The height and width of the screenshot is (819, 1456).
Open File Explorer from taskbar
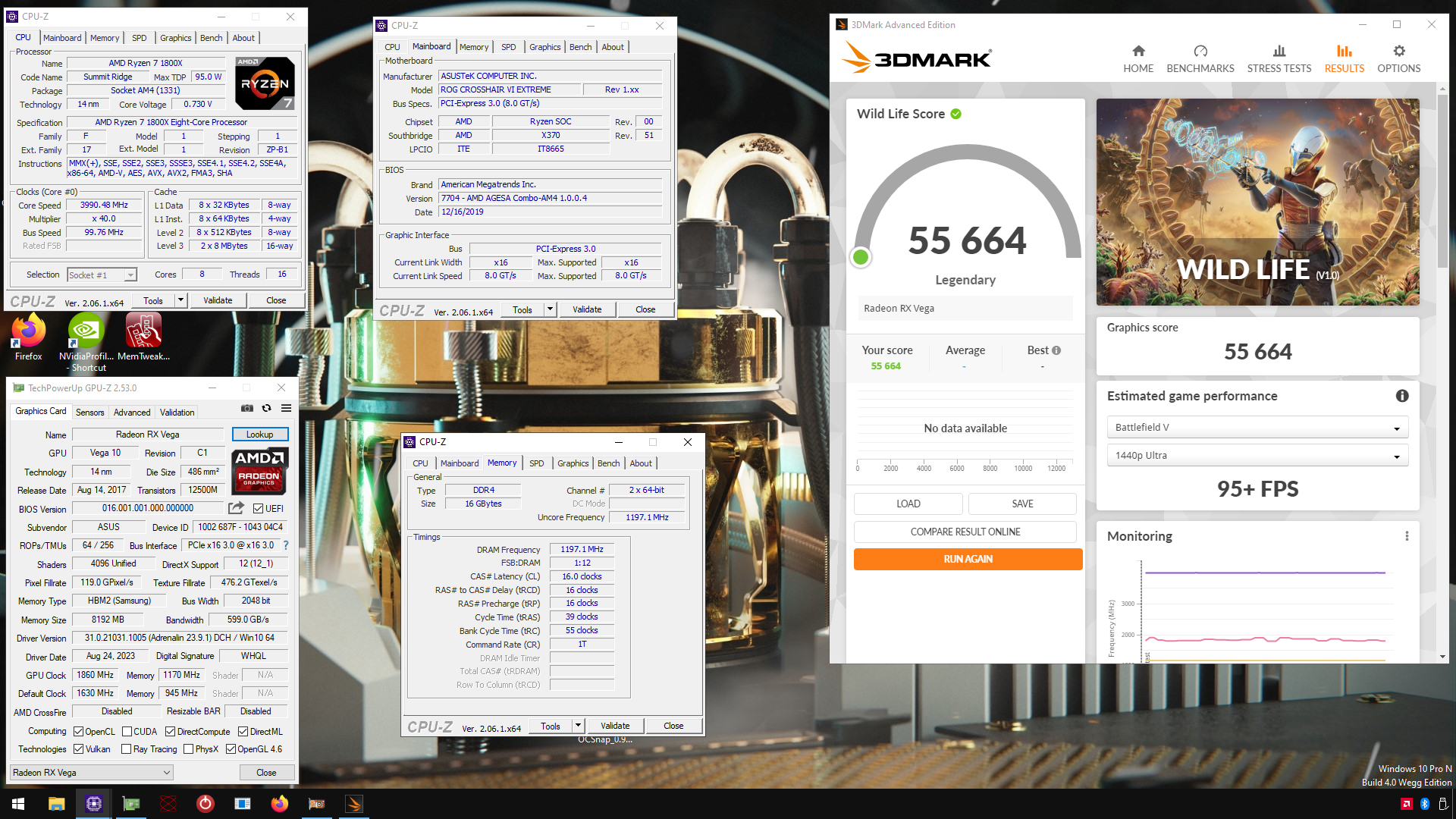[56, 804]
